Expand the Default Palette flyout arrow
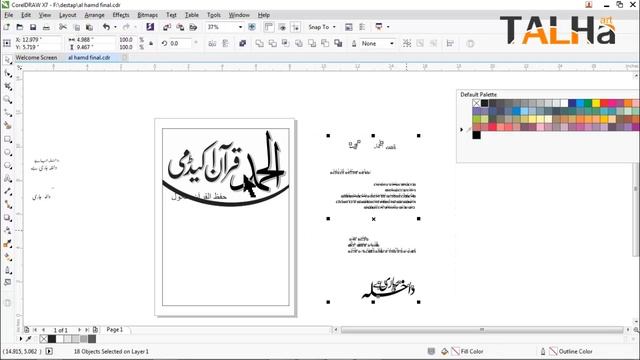This screenshot has height=360, width=640. pos(461,129)
